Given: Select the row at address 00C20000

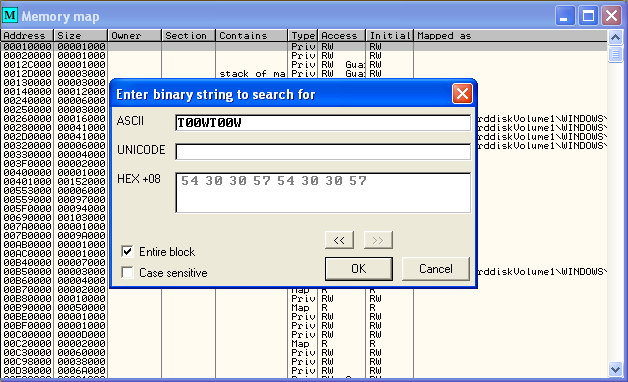Looking at the screenshot, I should tap(304, 344).
